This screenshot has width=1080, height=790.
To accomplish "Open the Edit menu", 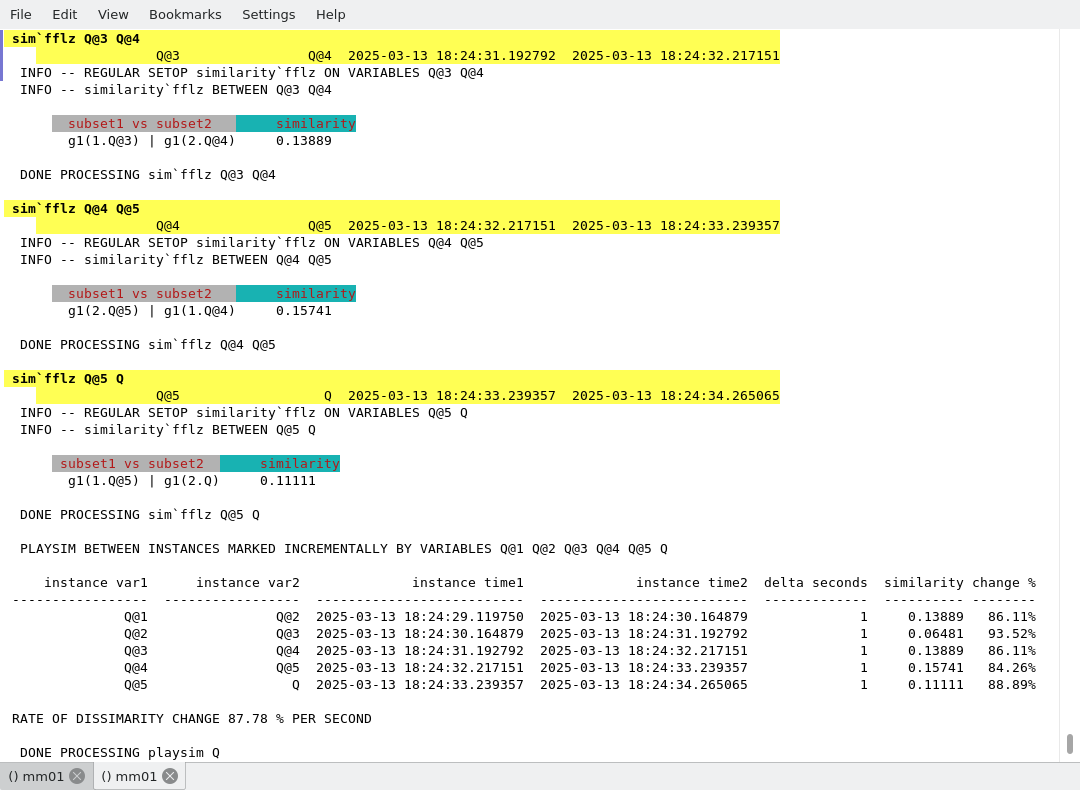I will (x=64, y=14).
